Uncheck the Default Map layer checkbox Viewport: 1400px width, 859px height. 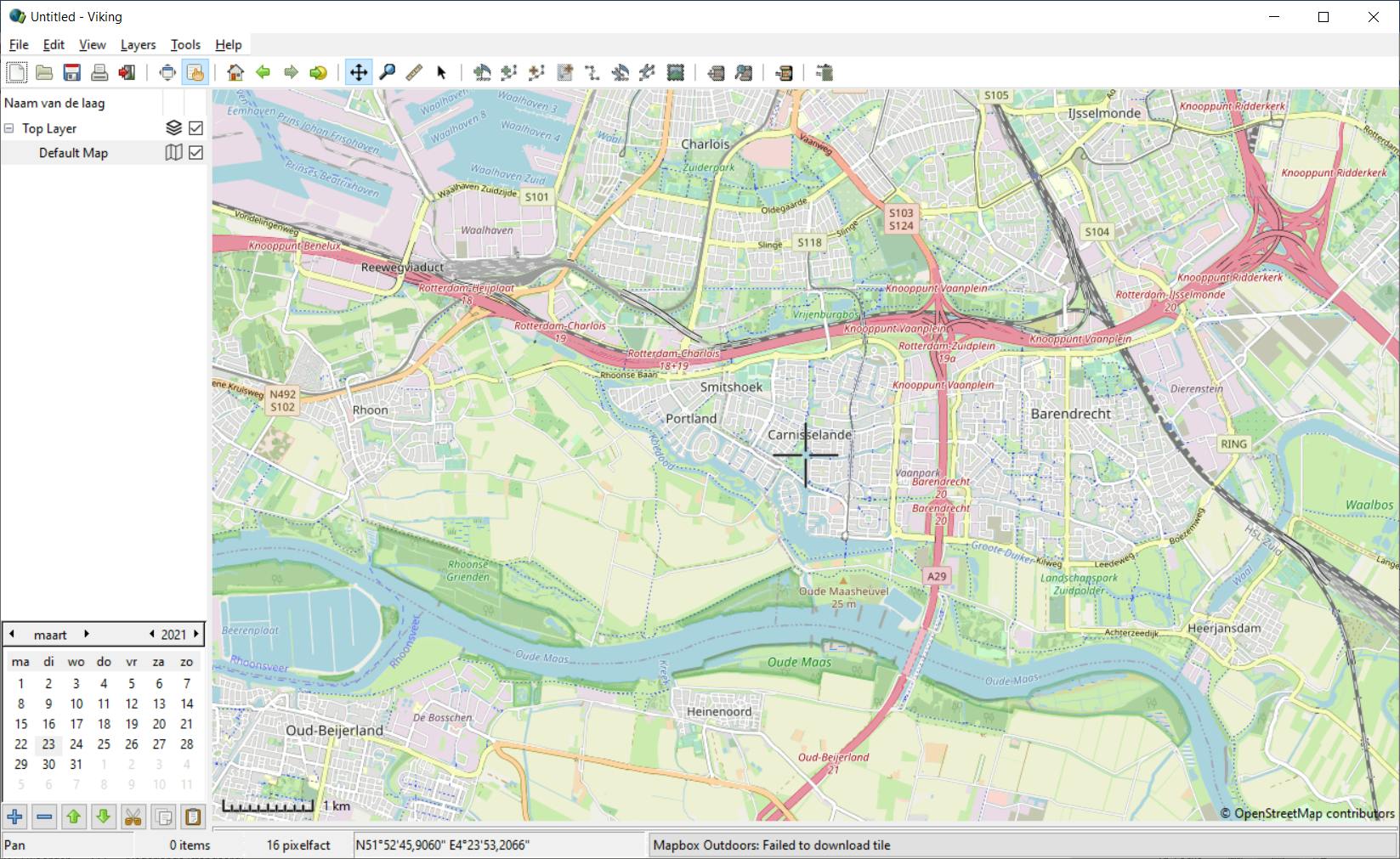pos(196,153)
